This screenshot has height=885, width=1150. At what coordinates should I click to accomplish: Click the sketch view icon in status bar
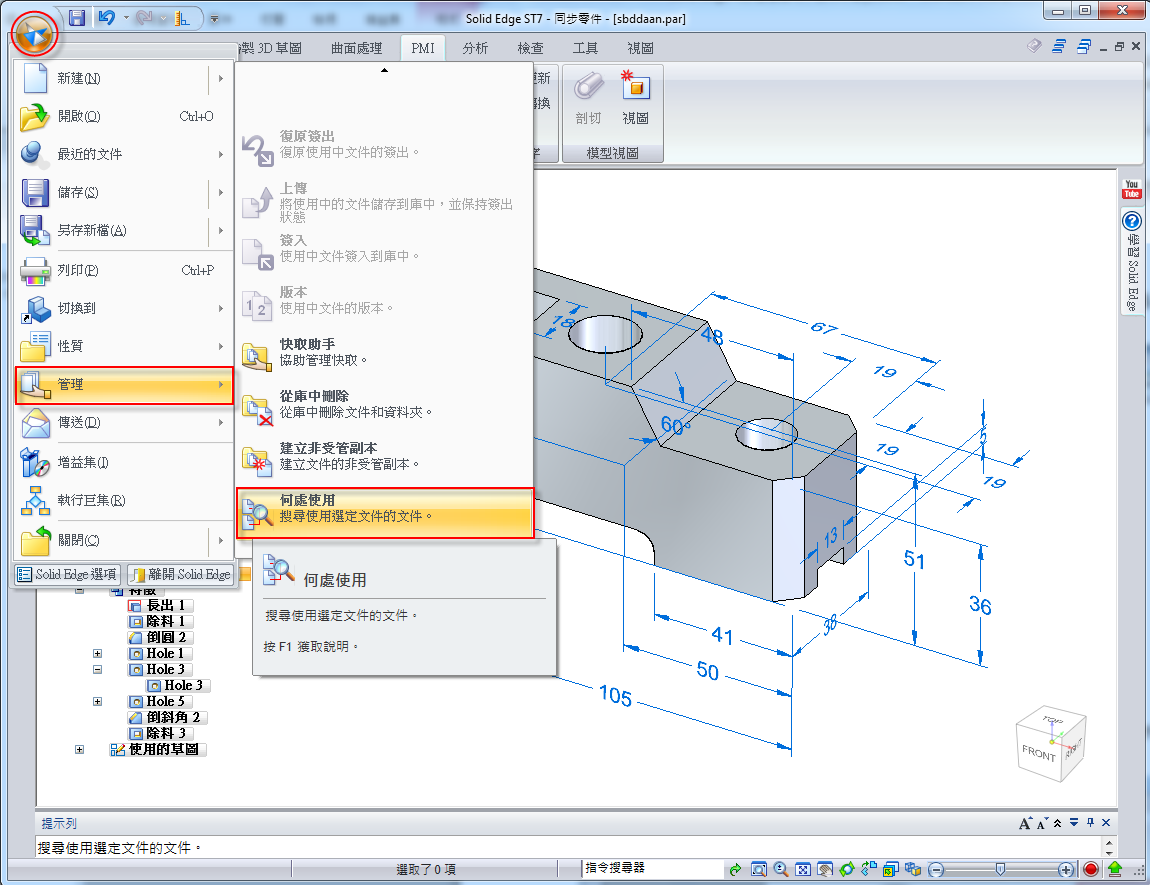coord(869,870)
